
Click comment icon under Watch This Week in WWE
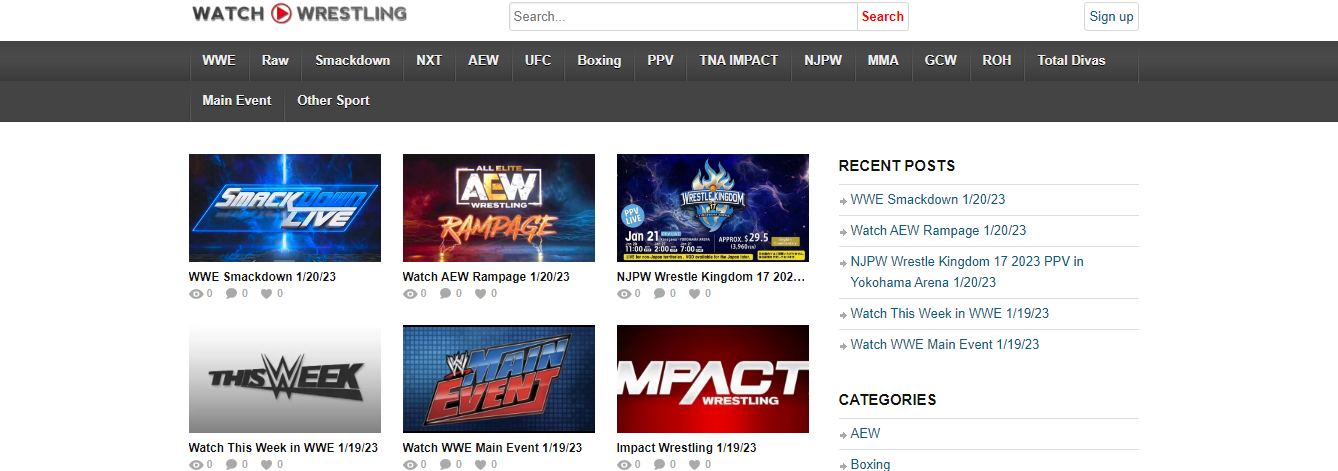pos(231,465)
